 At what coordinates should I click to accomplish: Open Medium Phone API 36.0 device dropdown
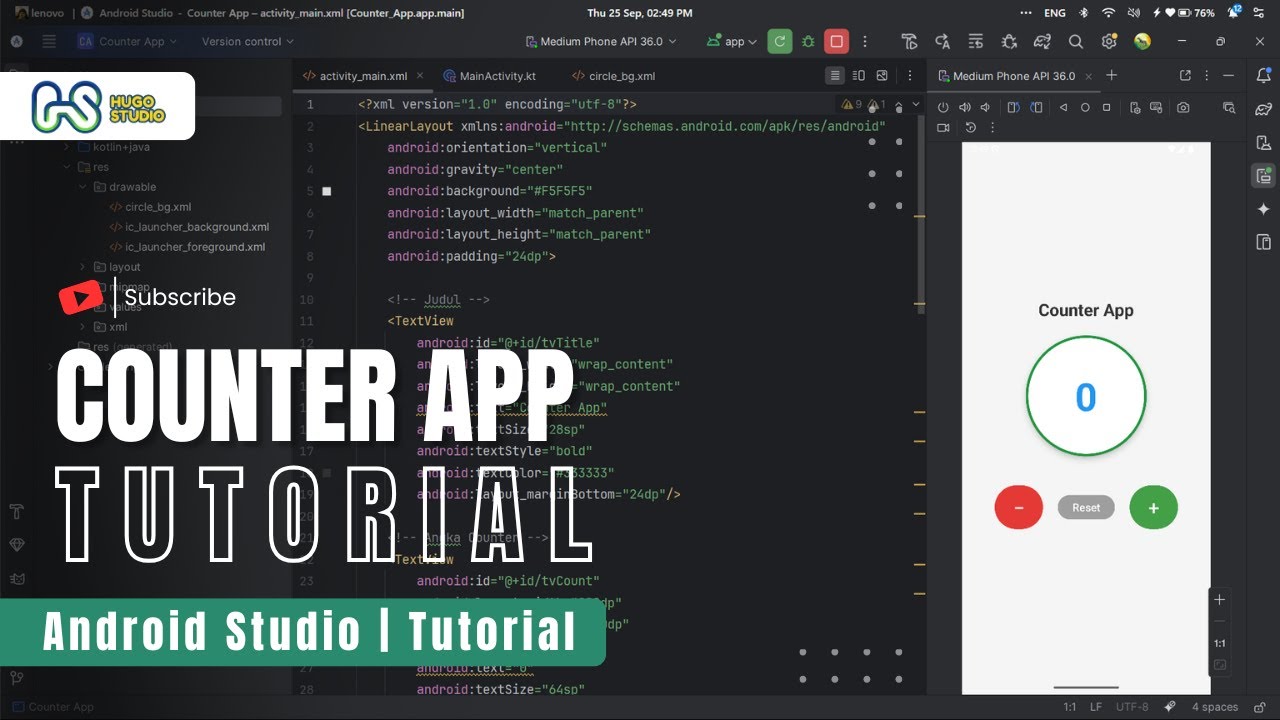click(x=601, y=41)
